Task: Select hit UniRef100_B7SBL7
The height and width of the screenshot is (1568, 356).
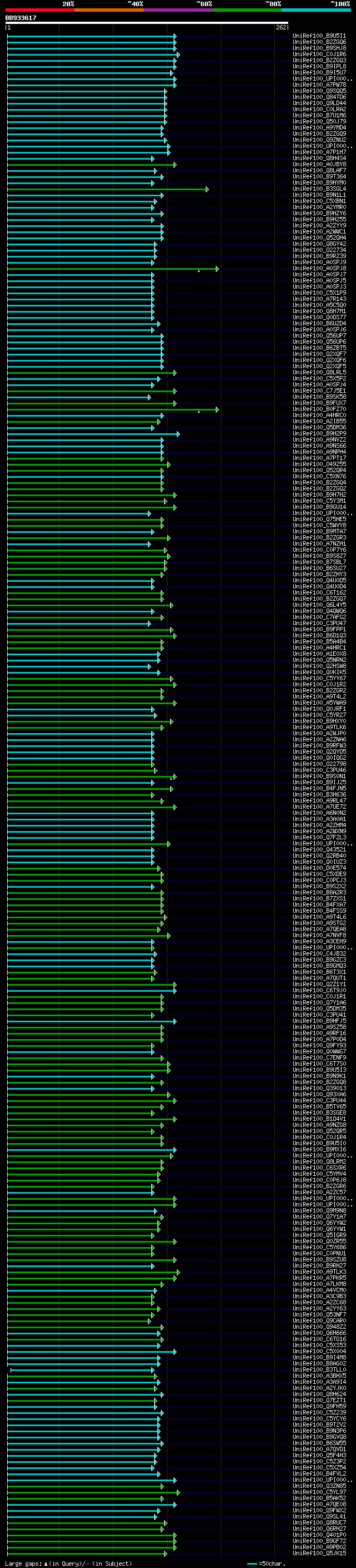Action: coord(319,562)
